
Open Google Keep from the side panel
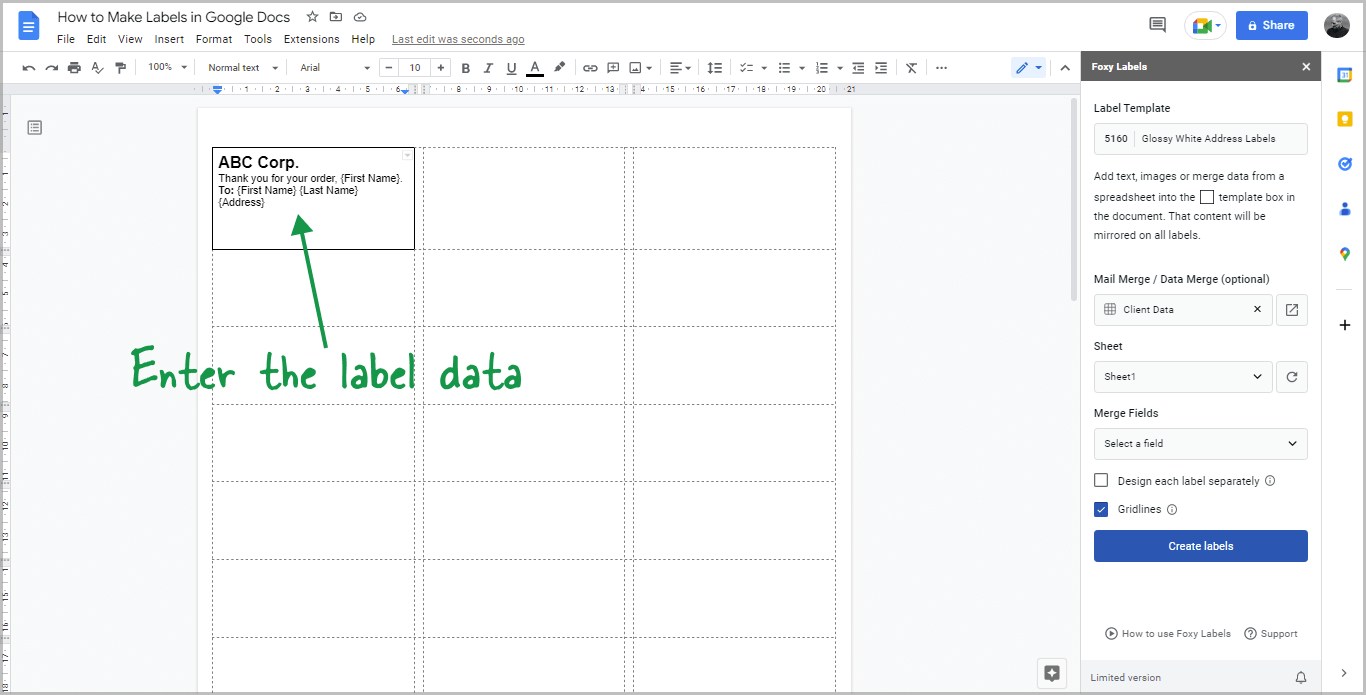point(1345,119)
